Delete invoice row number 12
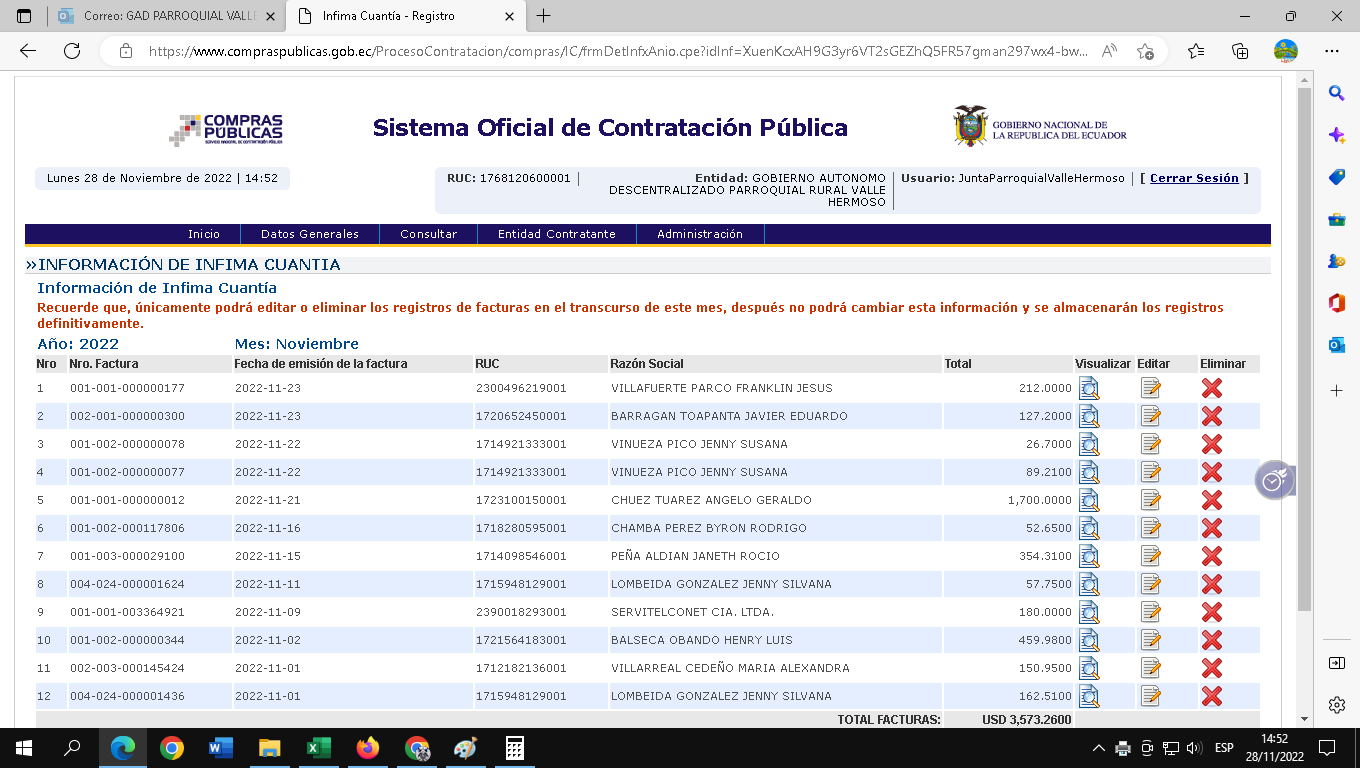This screenshot has width=1360, height=768. coord(1211,697)
